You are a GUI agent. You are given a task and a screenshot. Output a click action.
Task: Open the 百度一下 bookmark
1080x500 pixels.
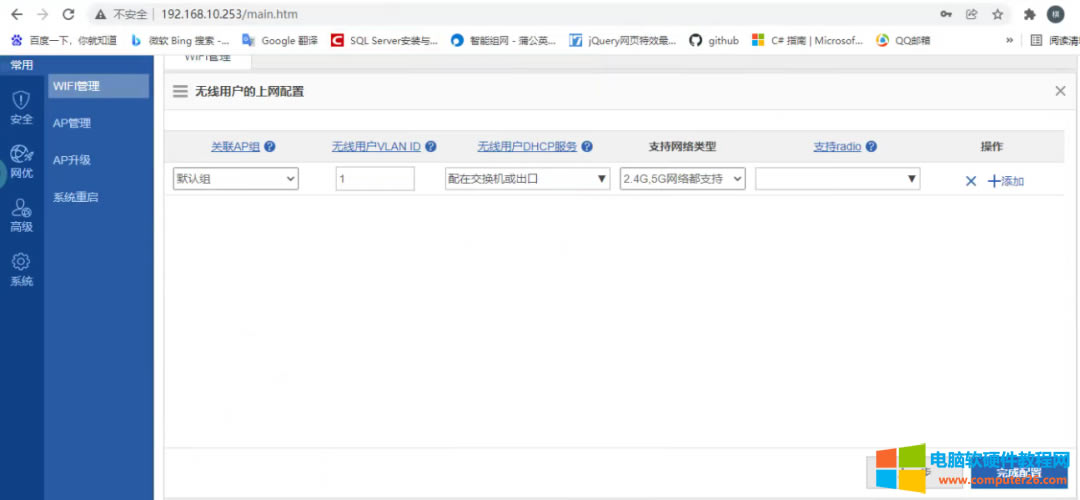tap(64, 41)
